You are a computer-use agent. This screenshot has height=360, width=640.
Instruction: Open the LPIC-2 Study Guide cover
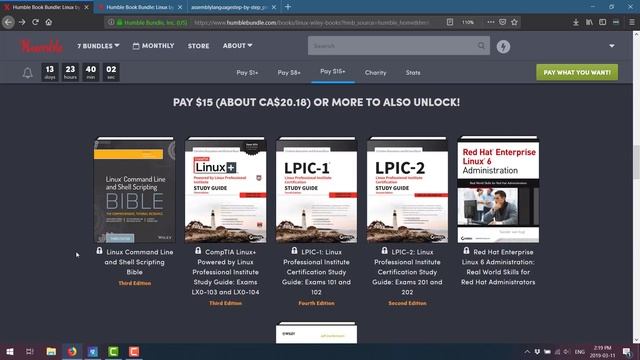407,190
